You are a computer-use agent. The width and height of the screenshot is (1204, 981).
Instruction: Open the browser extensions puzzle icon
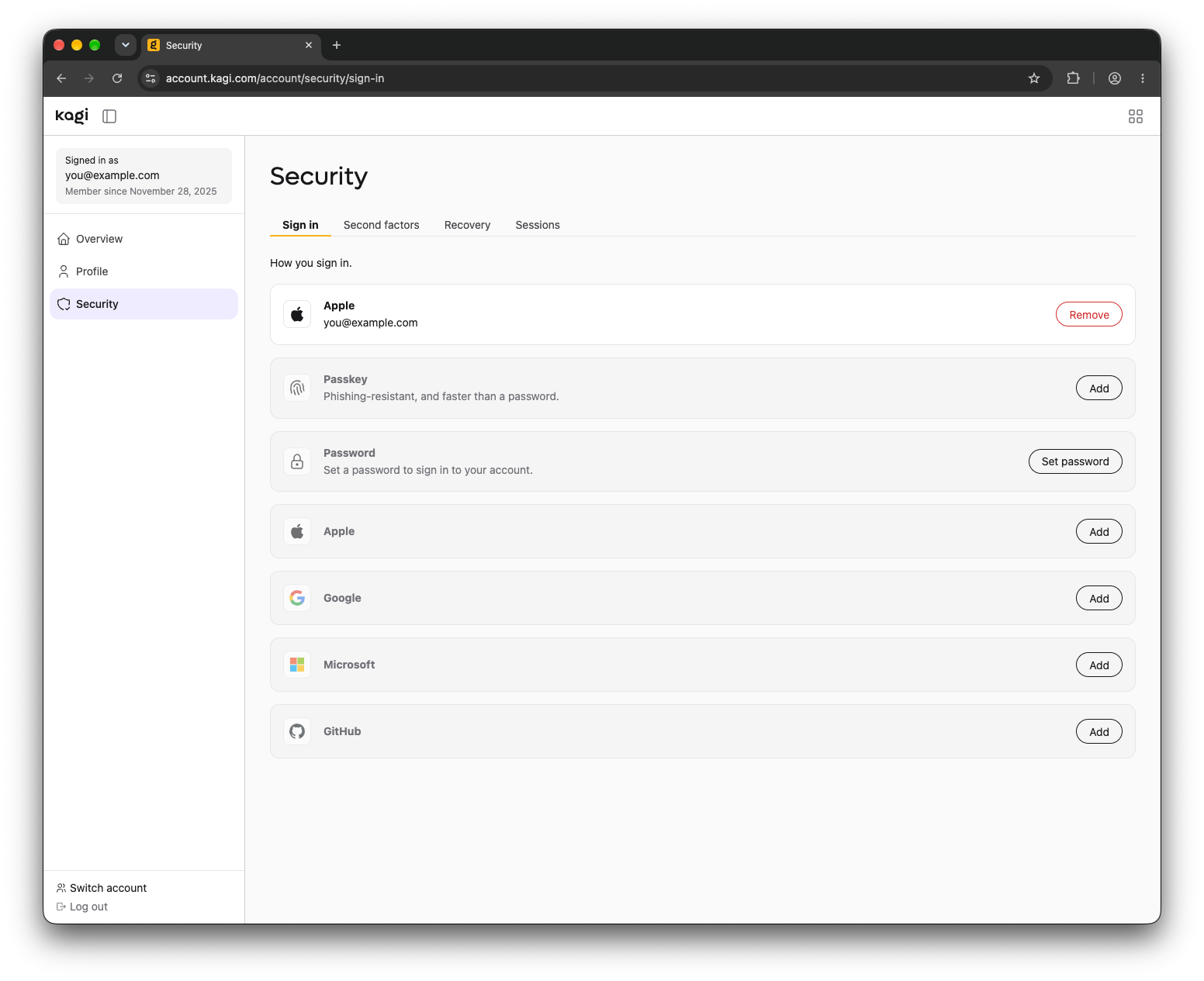point(1073,78)
